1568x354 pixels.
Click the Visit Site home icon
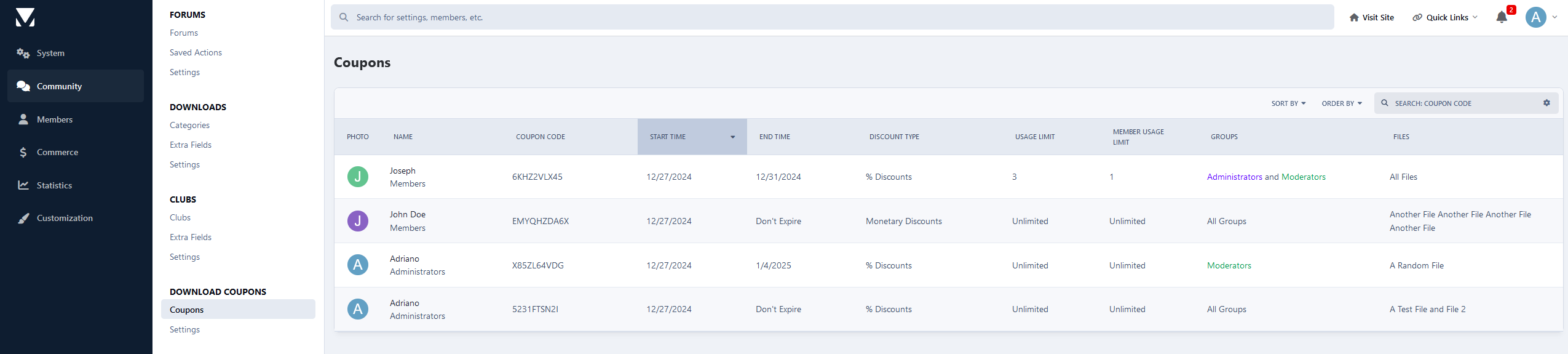coord(1354,17)
